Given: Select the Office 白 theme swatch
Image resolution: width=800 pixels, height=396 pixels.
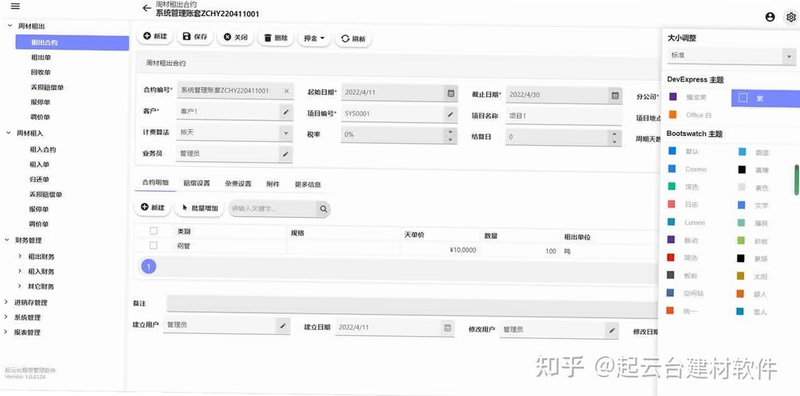Looking at the screenshot, I should (672, 115).
